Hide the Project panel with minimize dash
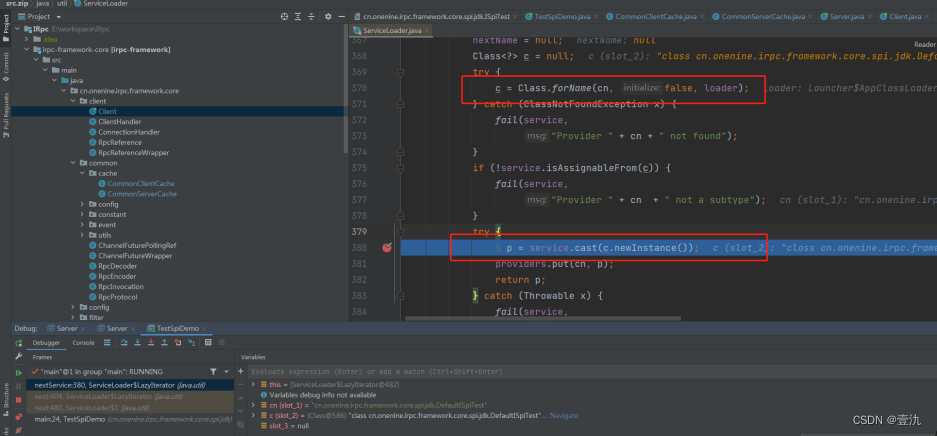The width and height of the screenshot is (937, 436). coord(341,17)
